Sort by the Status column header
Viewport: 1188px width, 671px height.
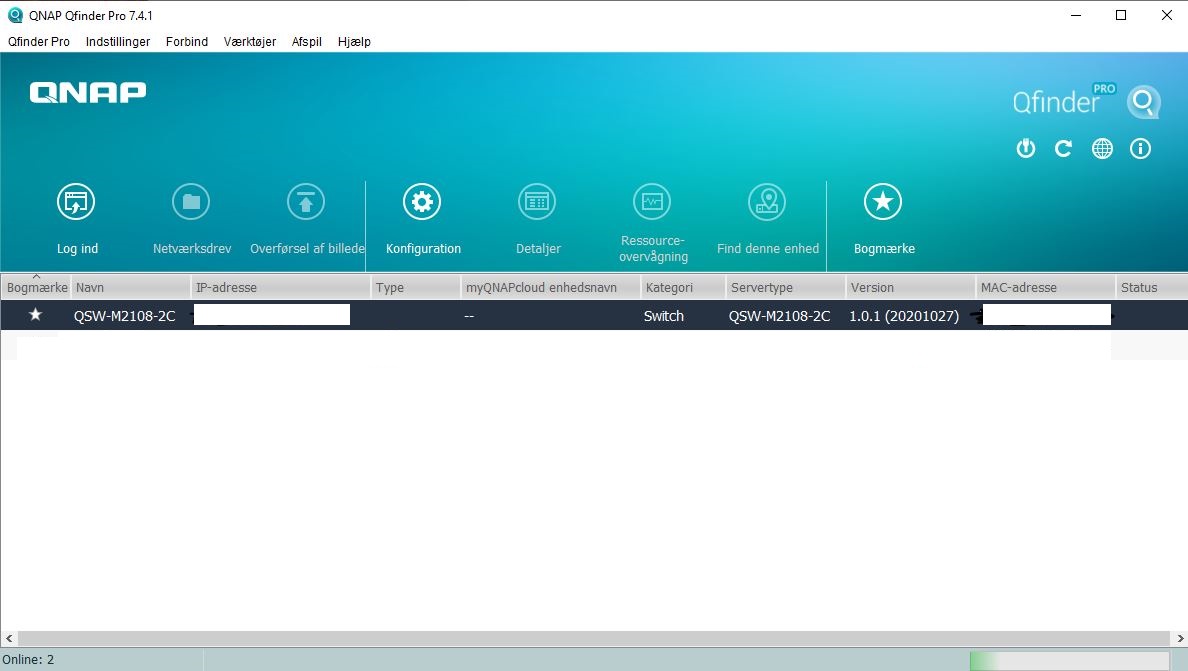[1152, 287]
